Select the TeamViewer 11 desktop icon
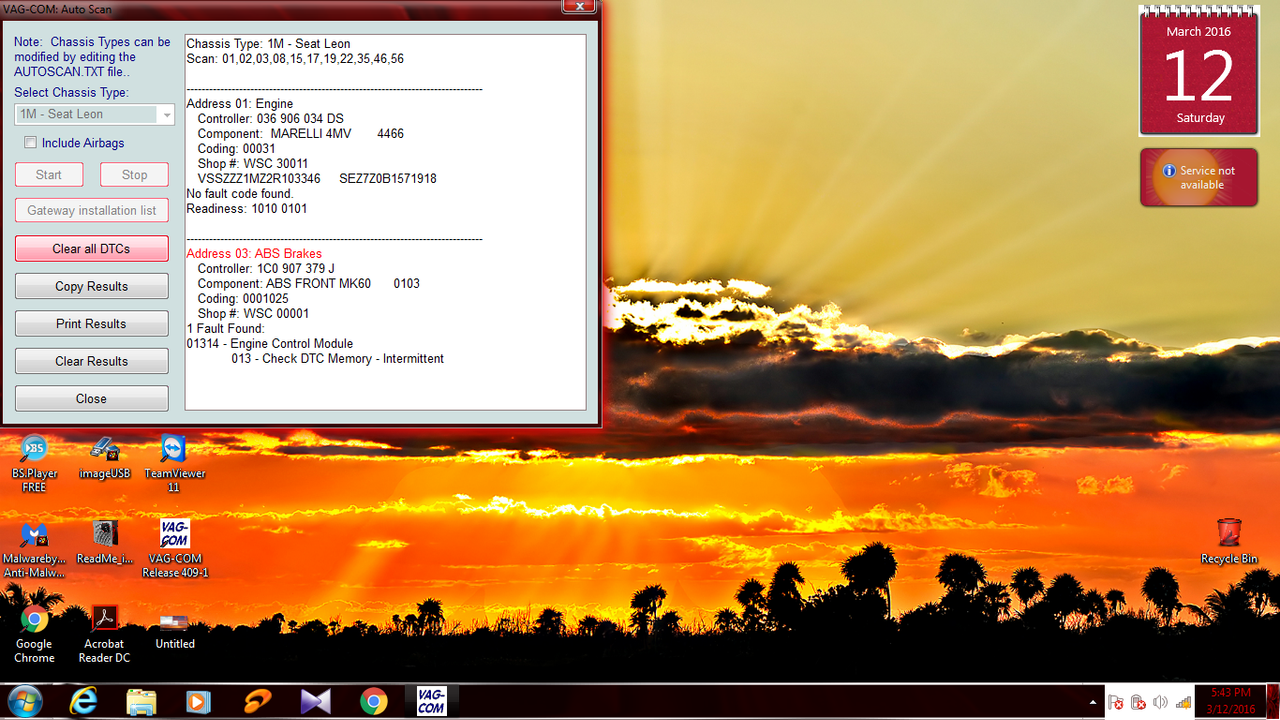 coord(174,464)
